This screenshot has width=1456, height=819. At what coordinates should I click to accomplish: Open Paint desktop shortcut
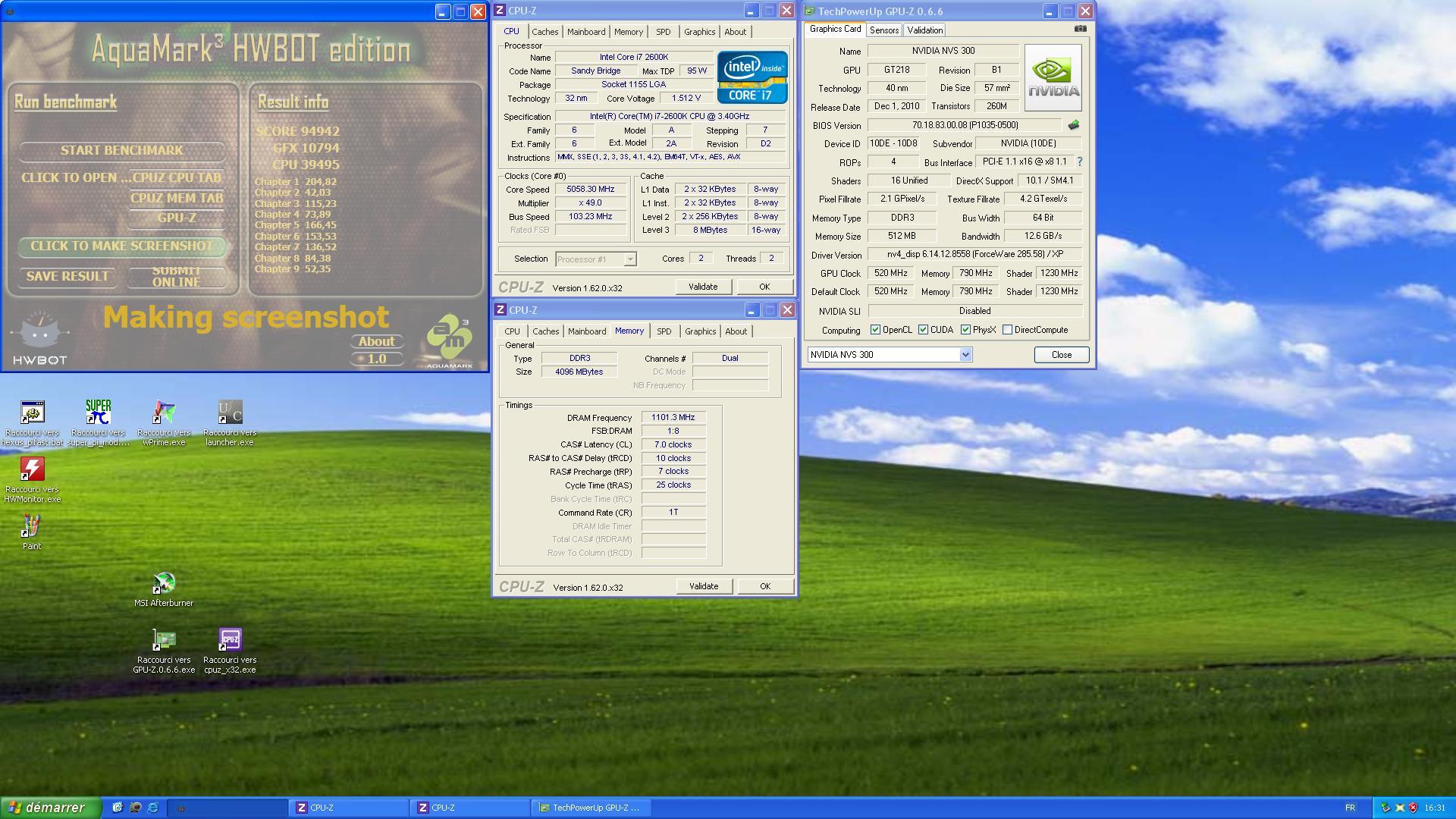tap(32, 532)
